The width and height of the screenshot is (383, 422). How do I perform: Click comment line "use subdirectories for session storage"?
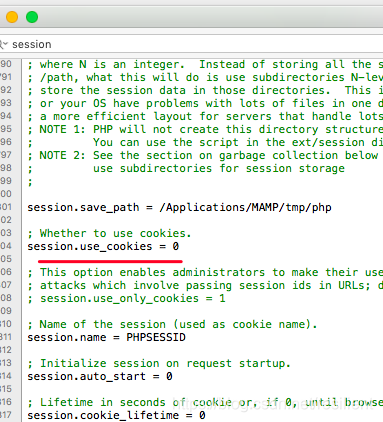pos(219,168)
